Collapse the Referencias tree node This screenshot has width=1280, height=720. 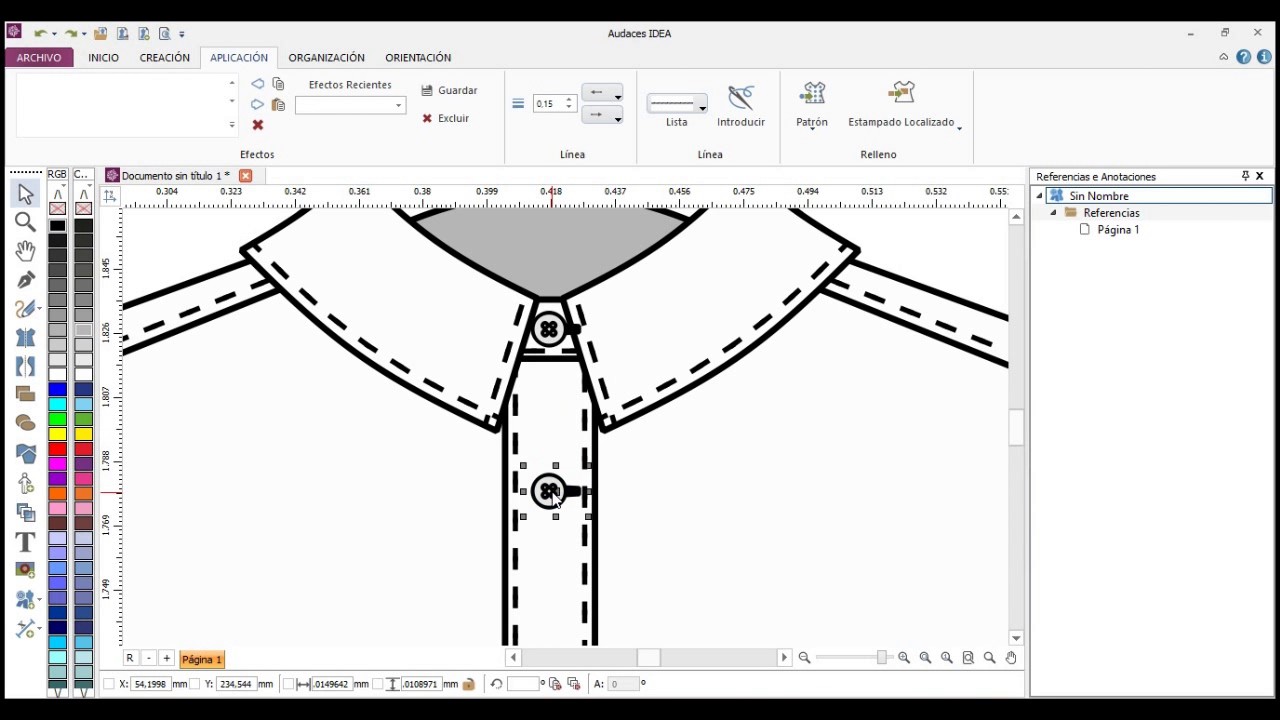(x=1053, y=213)
